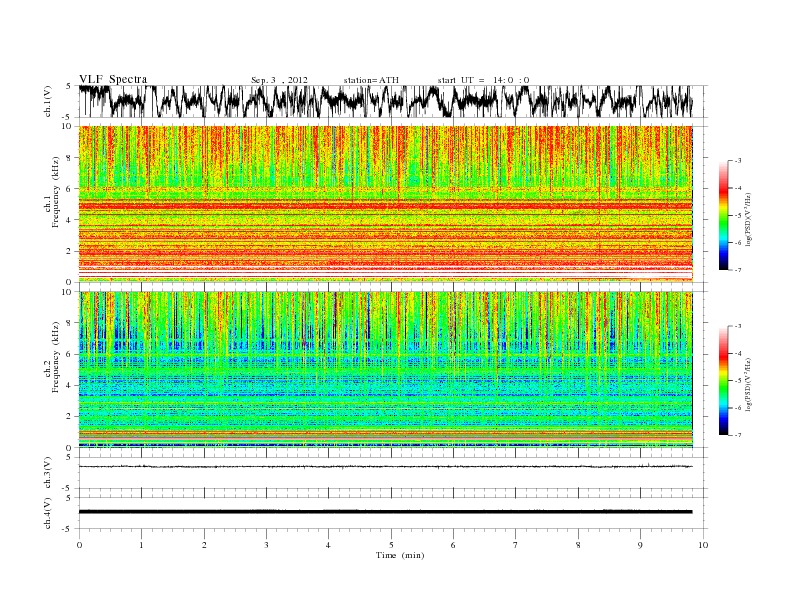Click the "-3" label on ch.1 color bar
The width and height of the screenshot is (792, 612).
coord(738,161)
